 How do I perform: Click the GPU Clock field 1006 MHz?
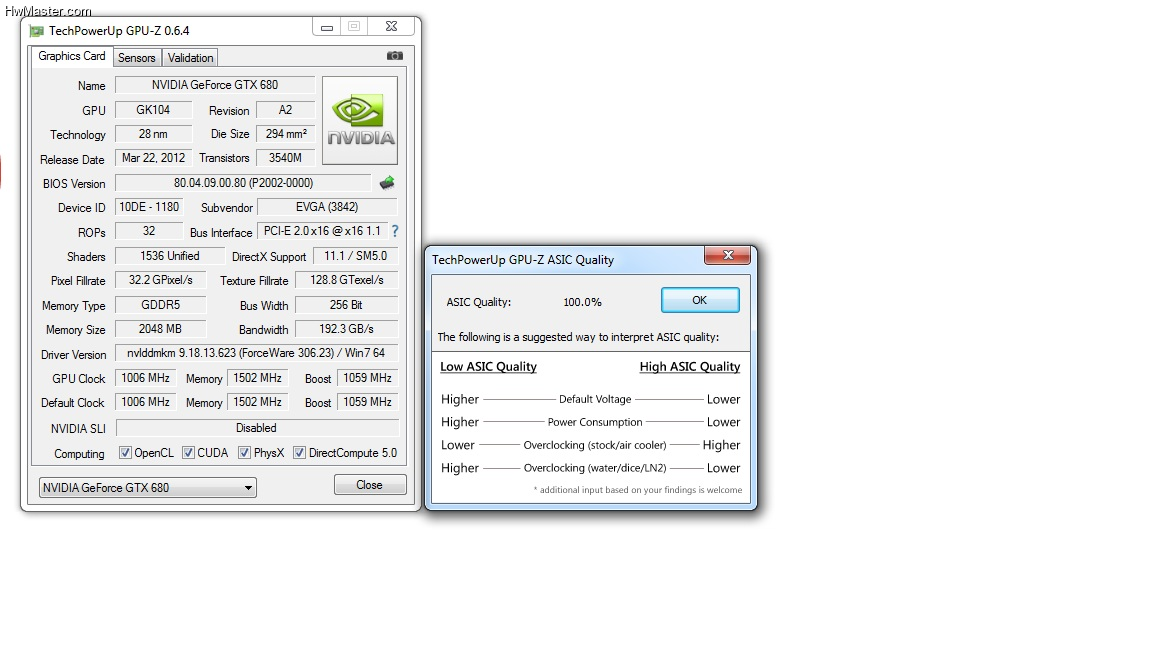pos(145,378)
